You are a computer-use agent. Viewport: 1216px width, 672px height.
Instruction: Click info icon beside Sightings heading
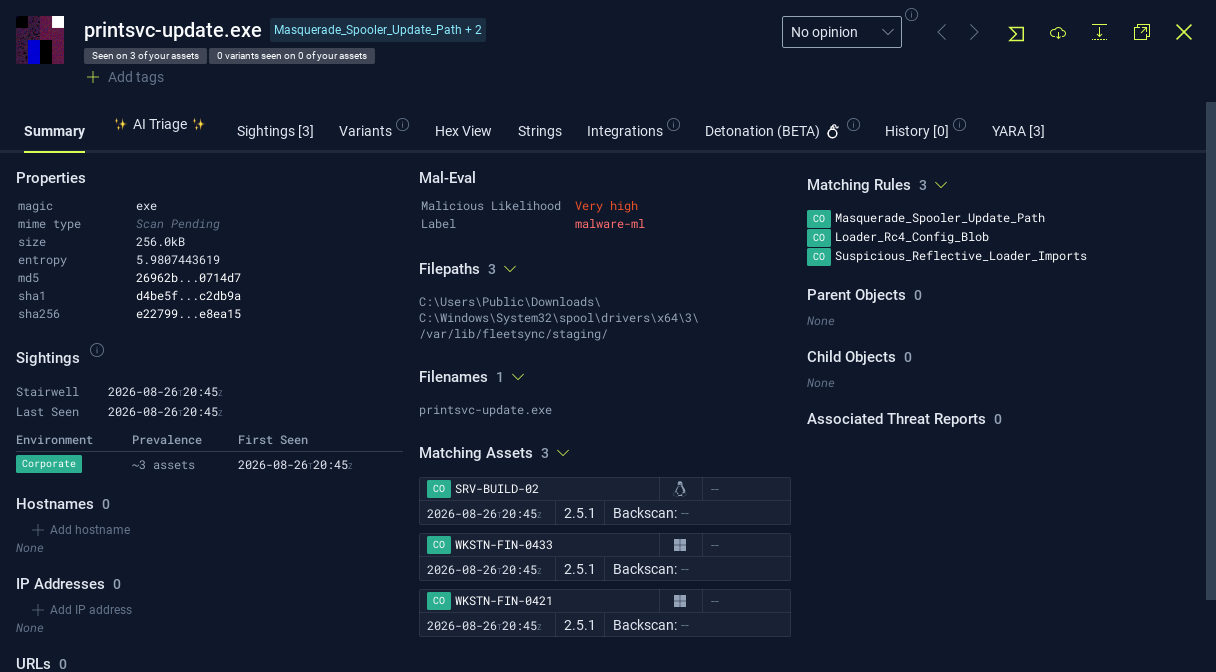[97, 350]
